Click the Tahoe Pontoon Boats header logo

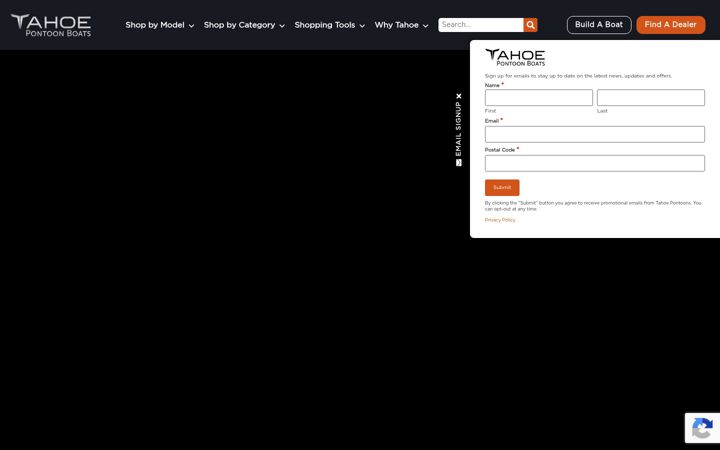pos(51,25)
